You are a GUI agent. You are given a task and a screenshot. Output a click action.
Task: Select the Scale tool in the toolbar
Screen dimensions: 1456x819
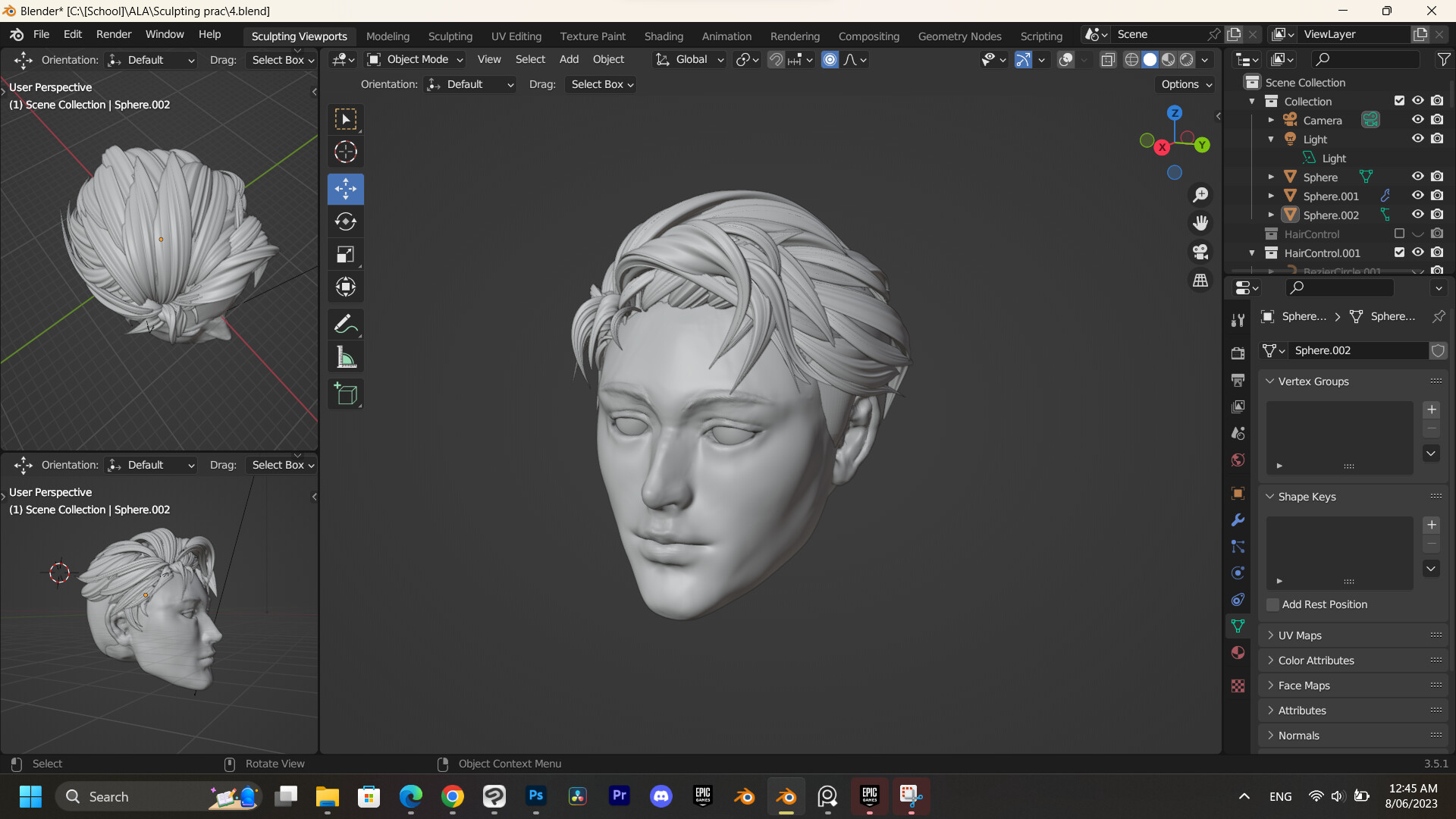coord(345,254)
